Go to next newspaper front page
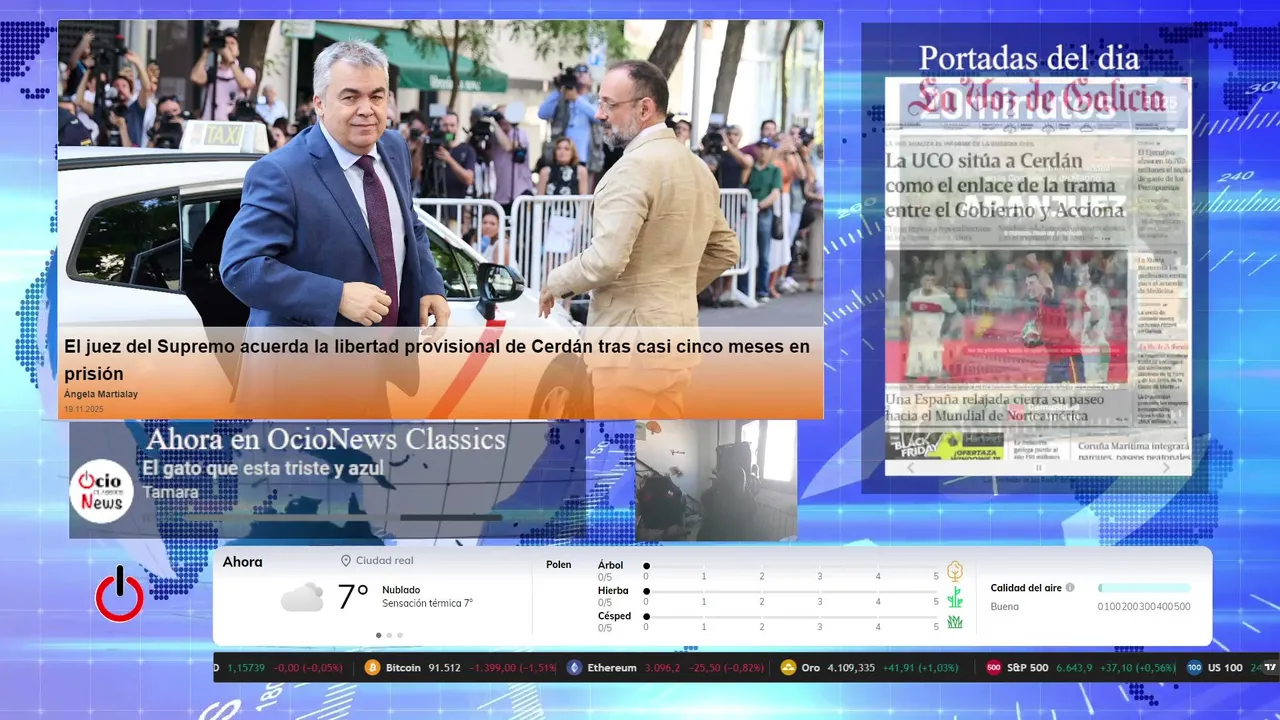 pyautogui.click(x=1166, y=468)
